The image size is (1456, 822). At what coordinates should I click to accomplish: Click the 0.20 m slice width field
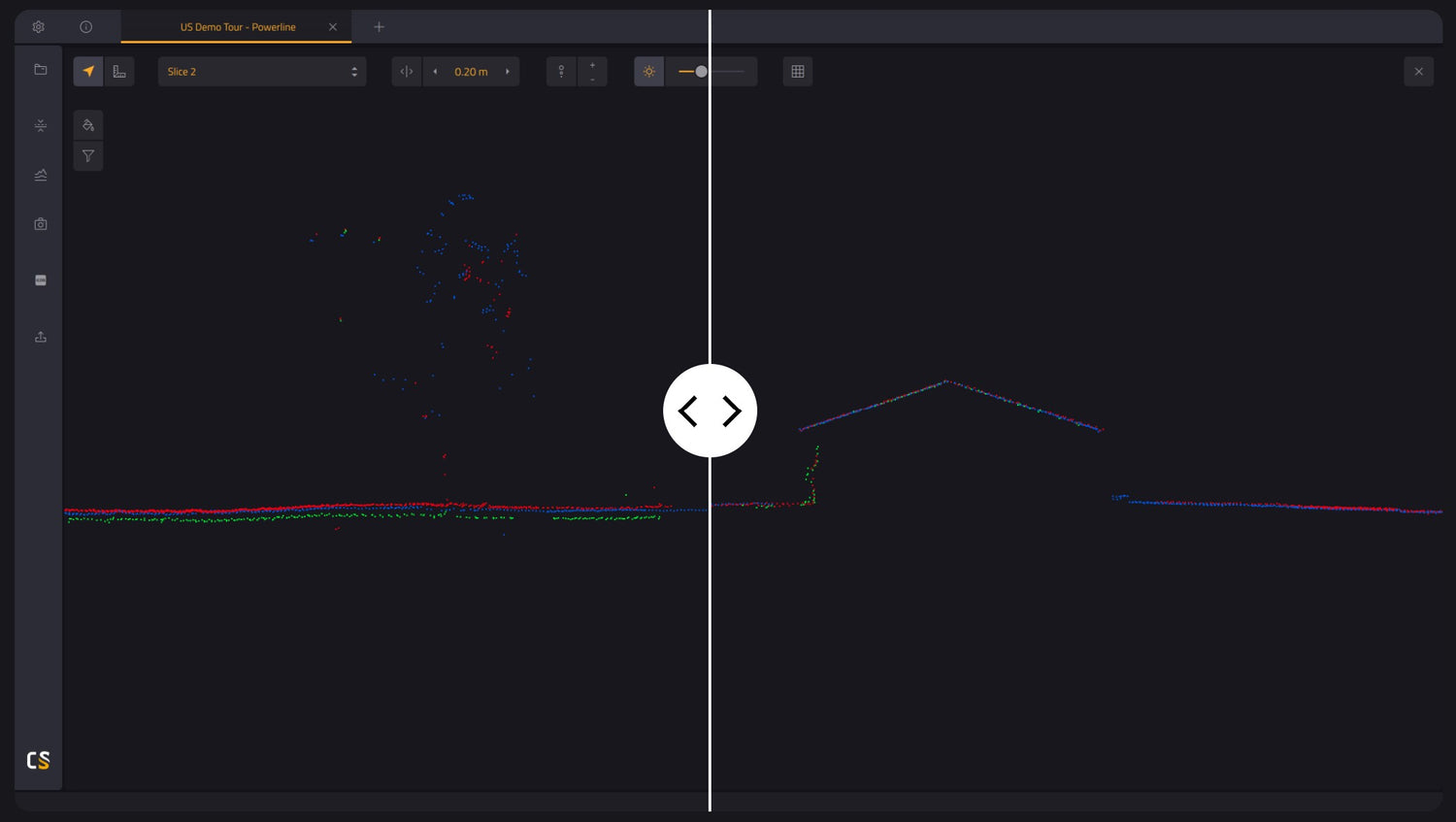point(471,72)
